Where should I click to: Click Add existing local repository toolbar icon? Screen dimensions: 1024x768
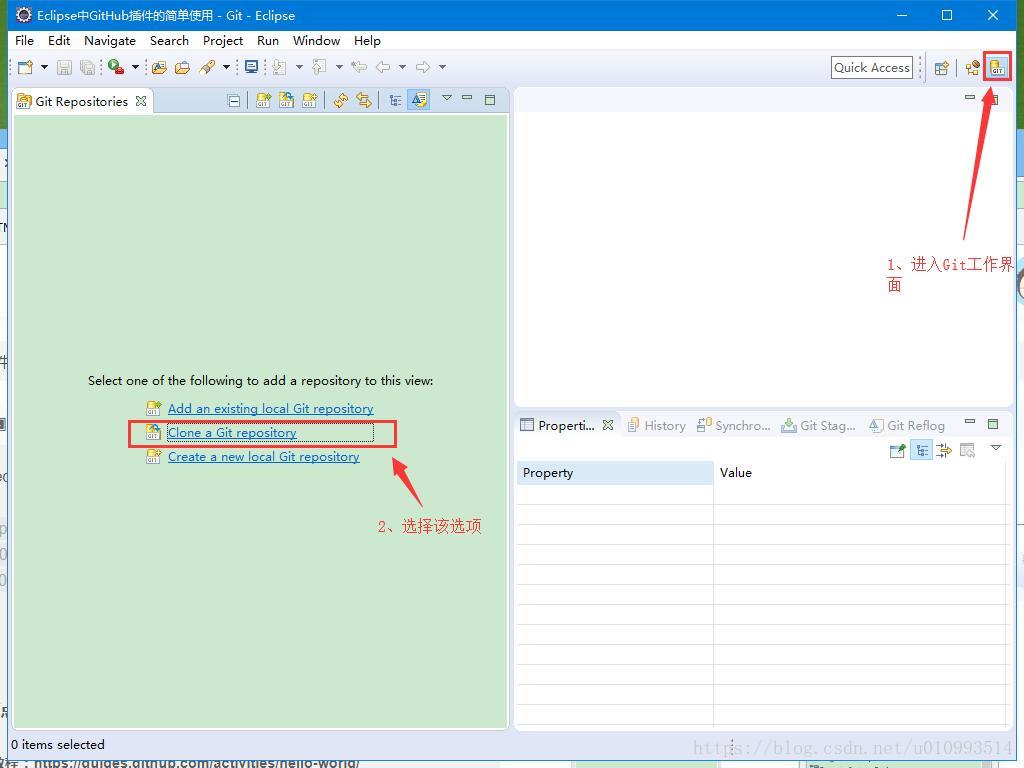coord(263,100)
